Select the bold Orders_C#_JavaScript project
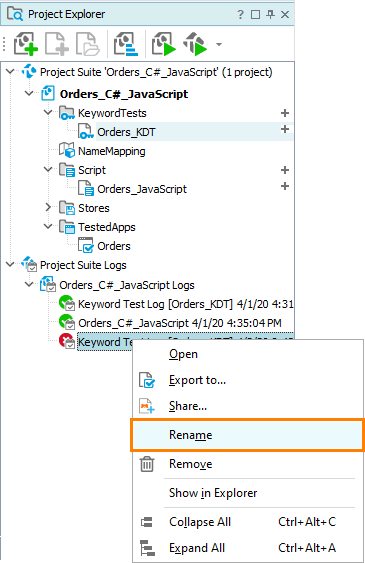The image size is (365, 563). point(124,94)
